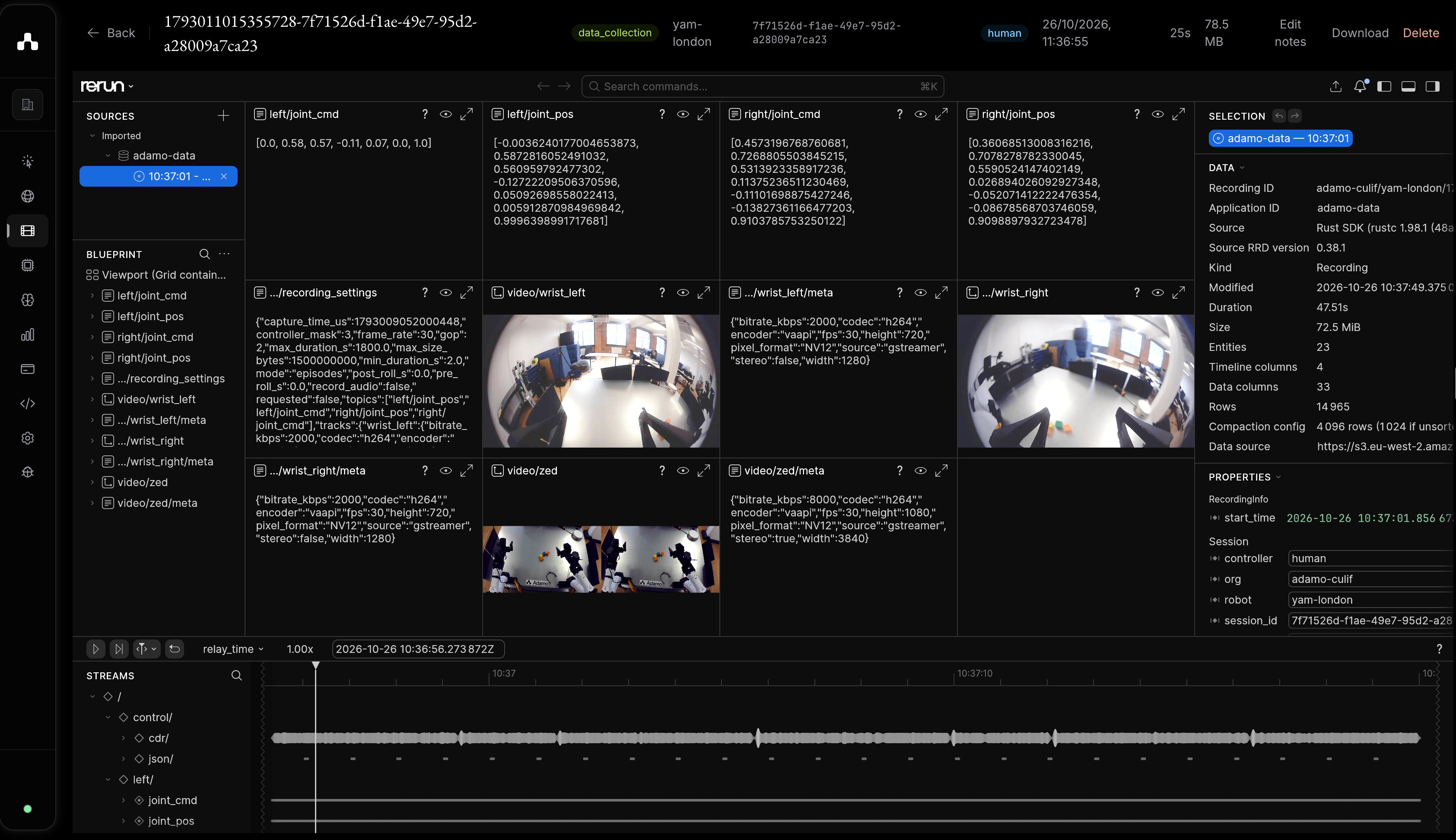Open help for left/joint_pos view
Image resolution: width=1456 pixels, height=840 pixels.
pyautogui.click(x=662, y=114)
